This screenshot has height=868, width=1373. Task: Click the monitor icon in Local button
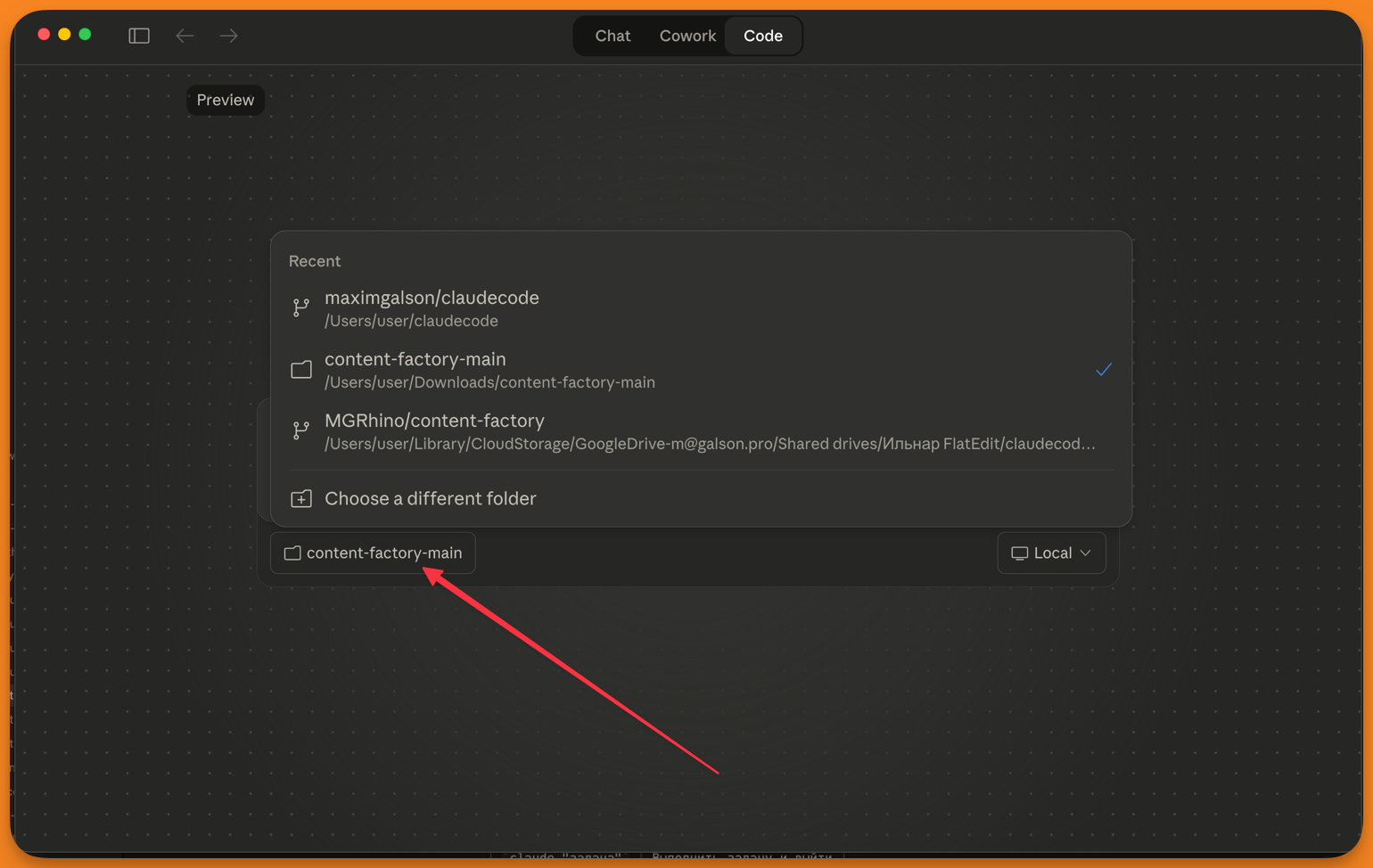(x=1019, y=553)
